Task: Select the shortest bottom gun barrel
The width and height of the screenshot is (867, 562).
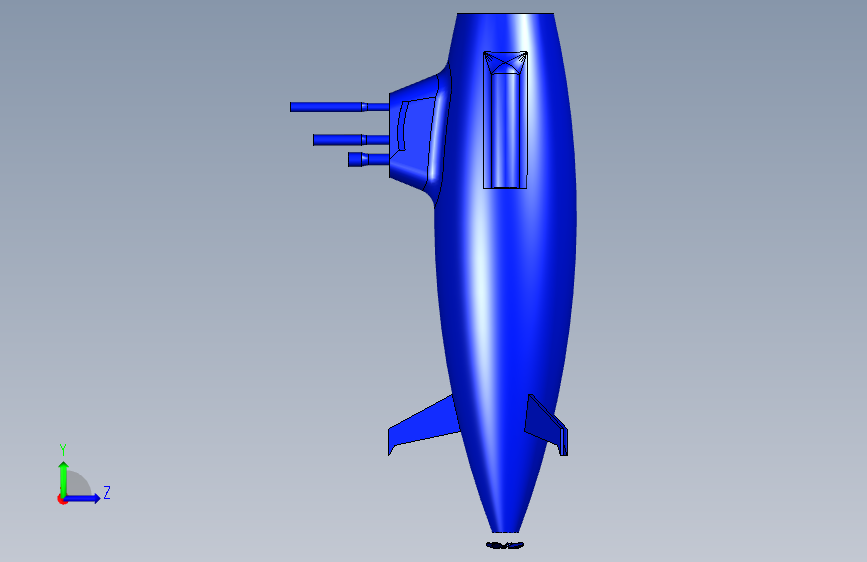Action: pyautogui.click(x=369, y=159)
